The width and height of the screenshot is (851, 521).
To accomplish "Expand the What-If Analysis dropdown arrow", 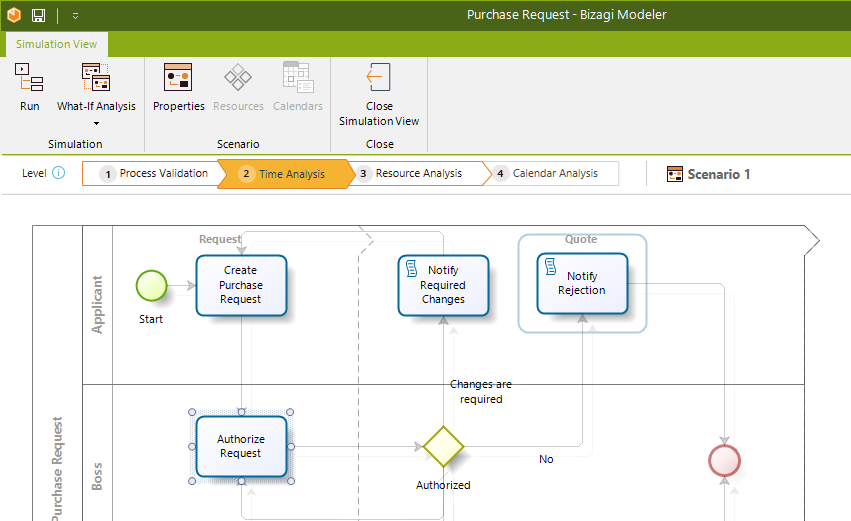I will 96,123.
